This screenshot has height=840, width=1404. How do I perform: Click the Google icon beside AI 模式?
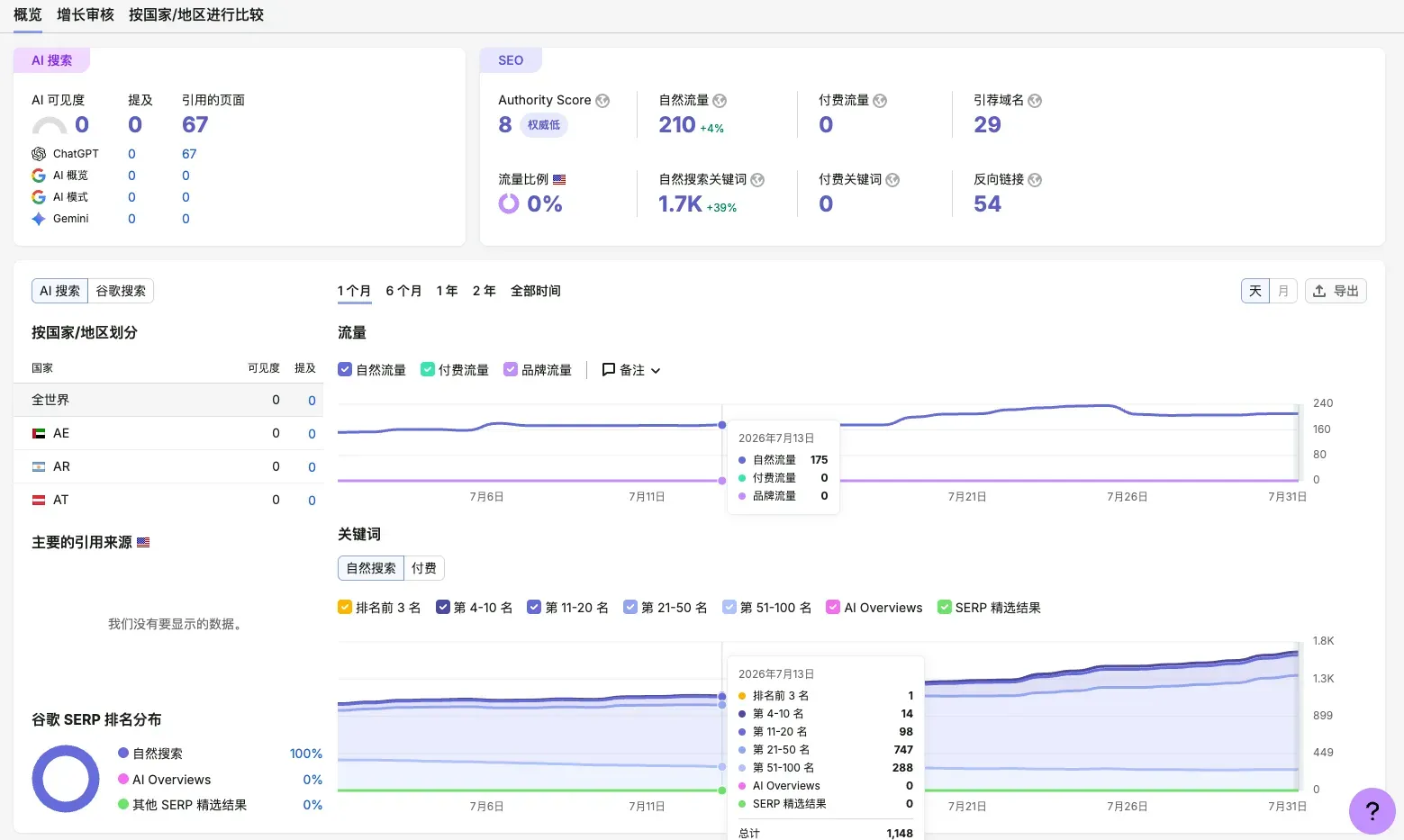coord(39,197)
